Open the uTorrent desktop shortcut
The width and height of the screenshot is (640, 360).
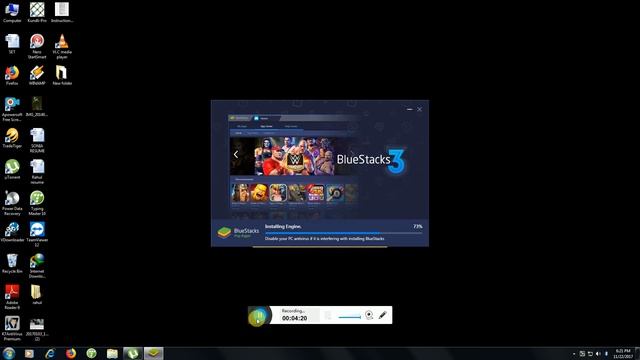[12, 169]
